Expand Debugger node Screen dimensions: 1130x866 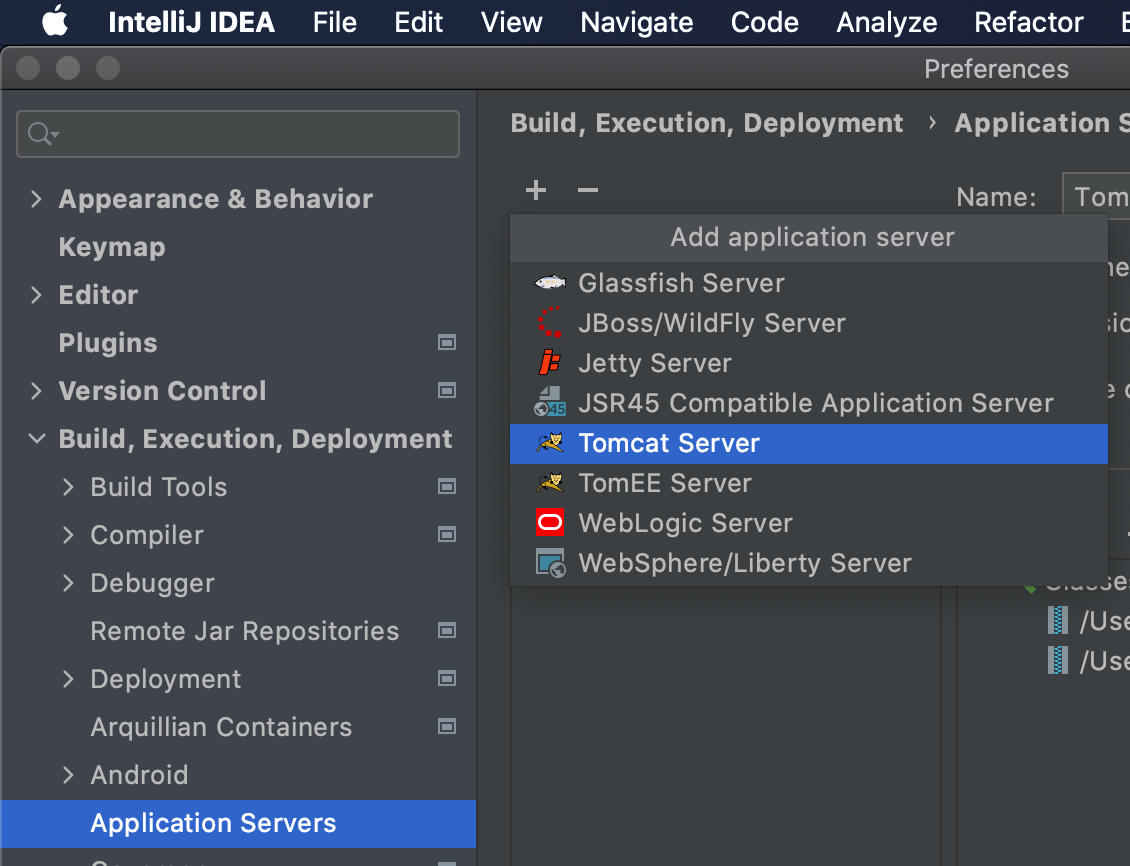(x=68, y=583)
